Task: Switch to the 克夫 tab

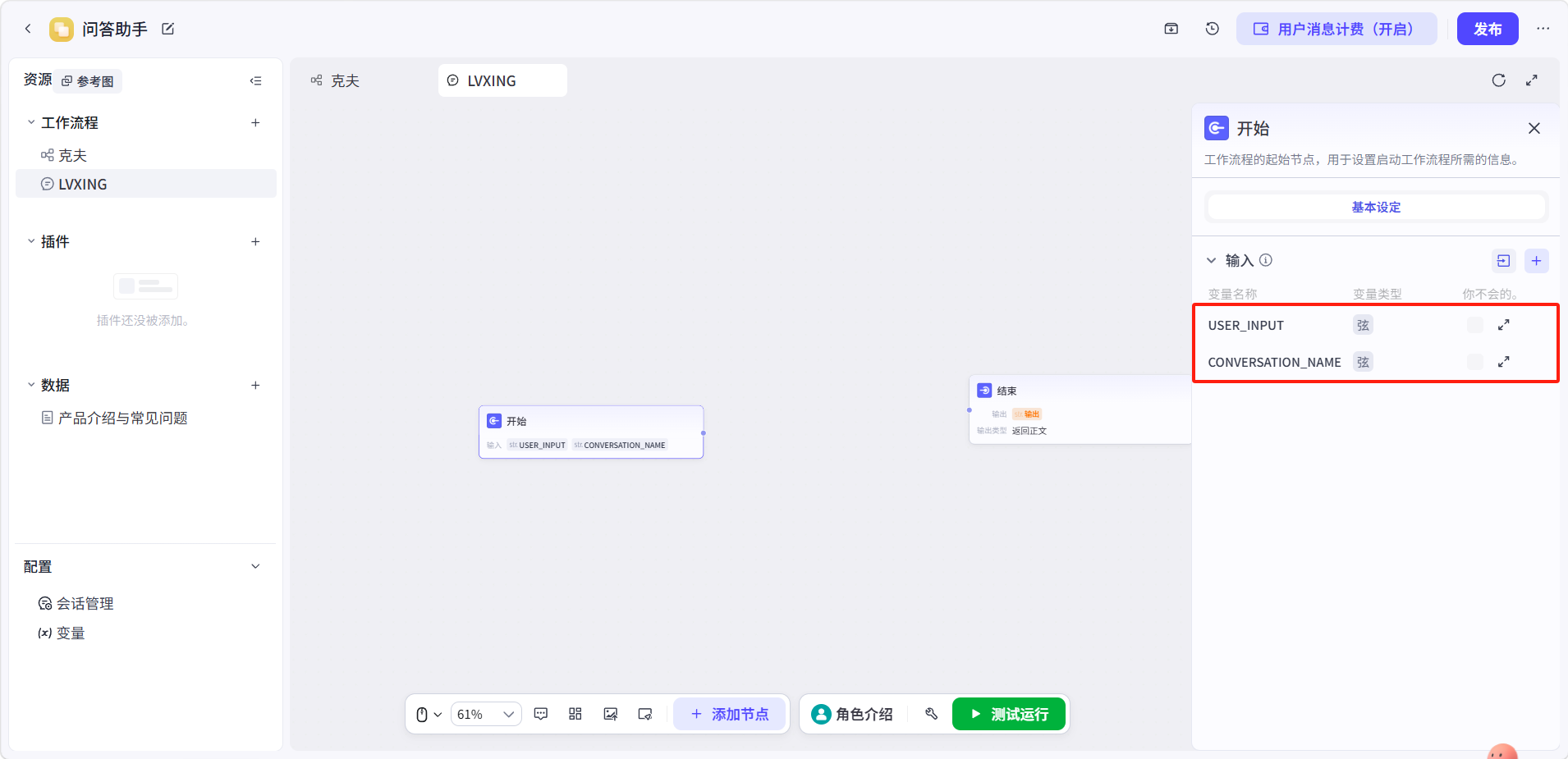Action: point(335,80)
